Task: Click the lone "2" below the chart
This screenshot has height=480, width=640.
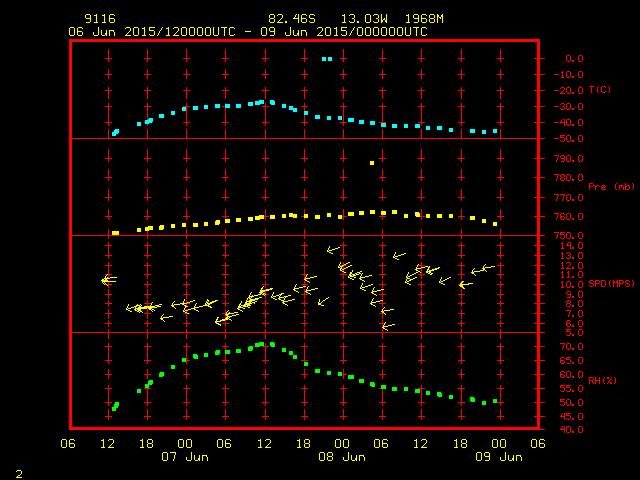Action: click(19, 474)
